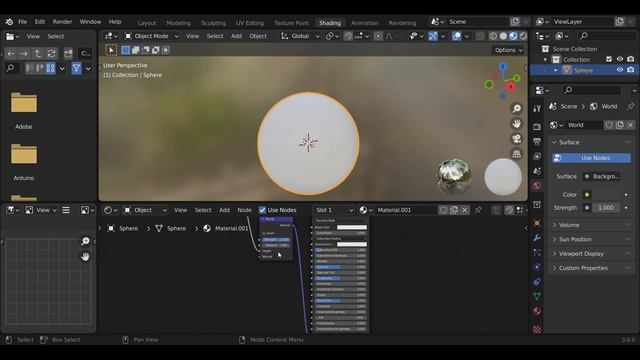The height and width of the screenshot is (360, 640).
Task: Click the viewport zoom magnifier icon
Action: click(516, 108)
